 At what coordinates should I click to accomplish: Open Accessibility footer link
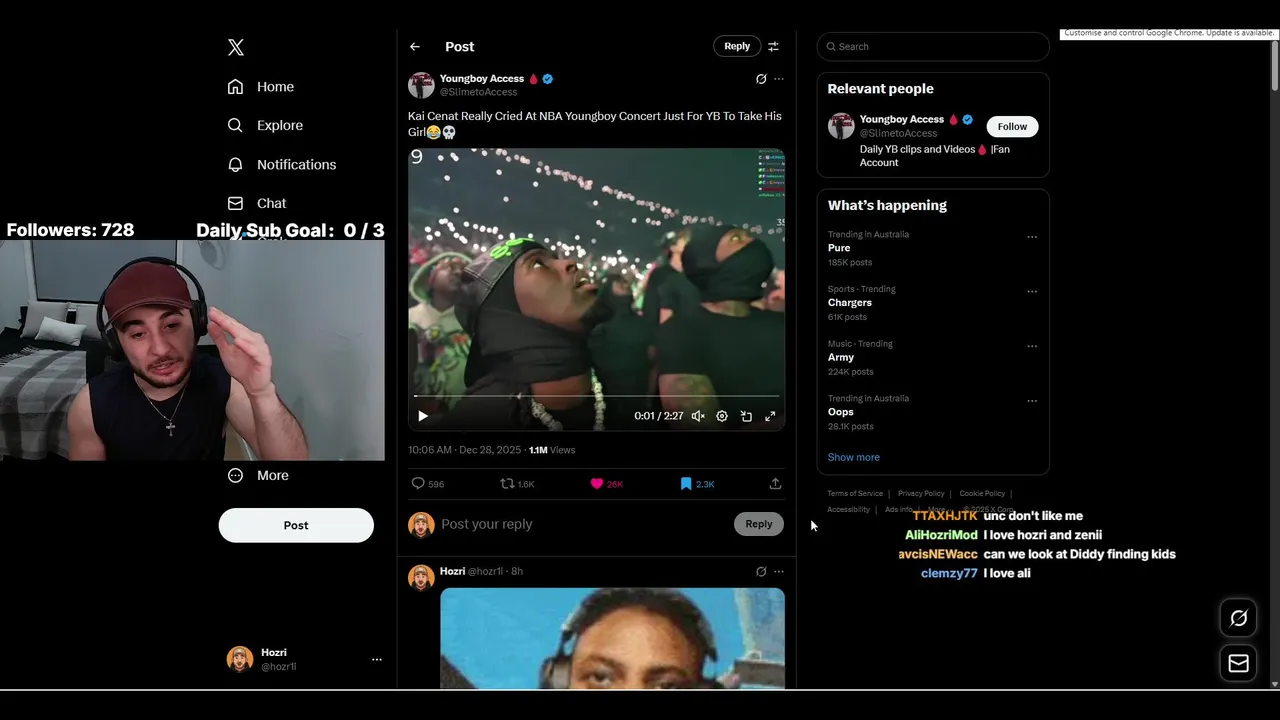(x=848, y=509)
